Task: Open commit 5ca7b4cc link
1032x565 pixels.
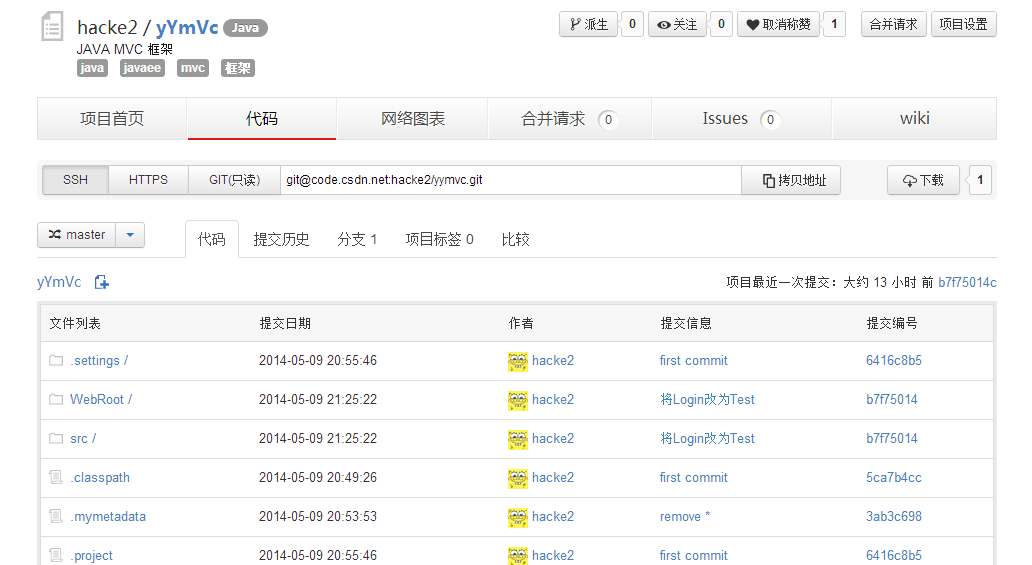Action: click(x=894, y=478)
